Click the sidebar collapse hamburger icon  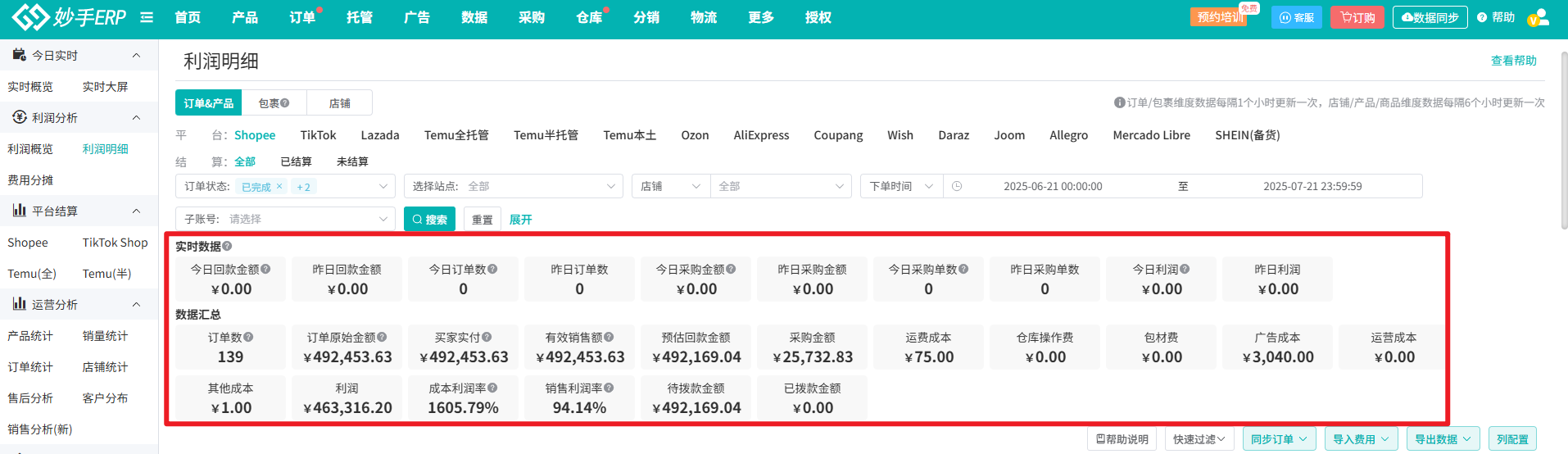pos(147,17)
